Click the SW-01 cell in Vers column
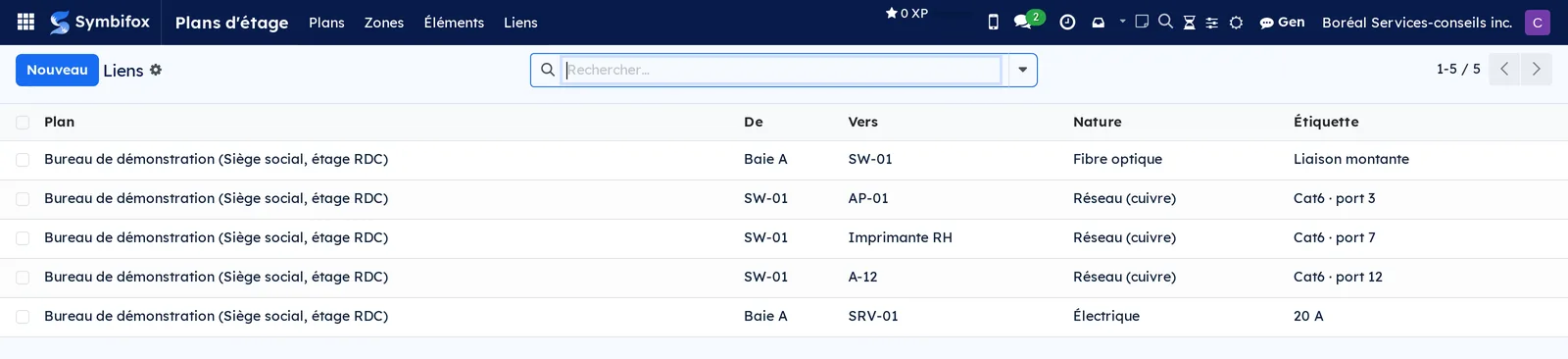This screenshot has height=359, width=1568. pos(870,159)
